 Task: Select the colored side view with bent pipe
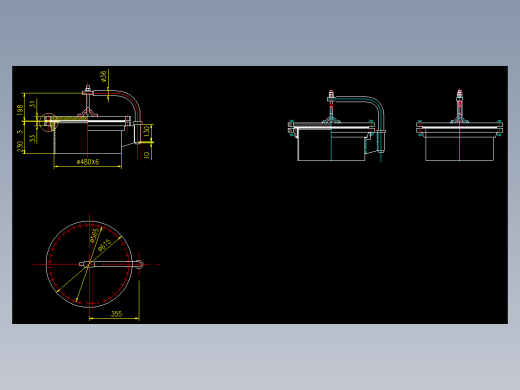point(337,126)
